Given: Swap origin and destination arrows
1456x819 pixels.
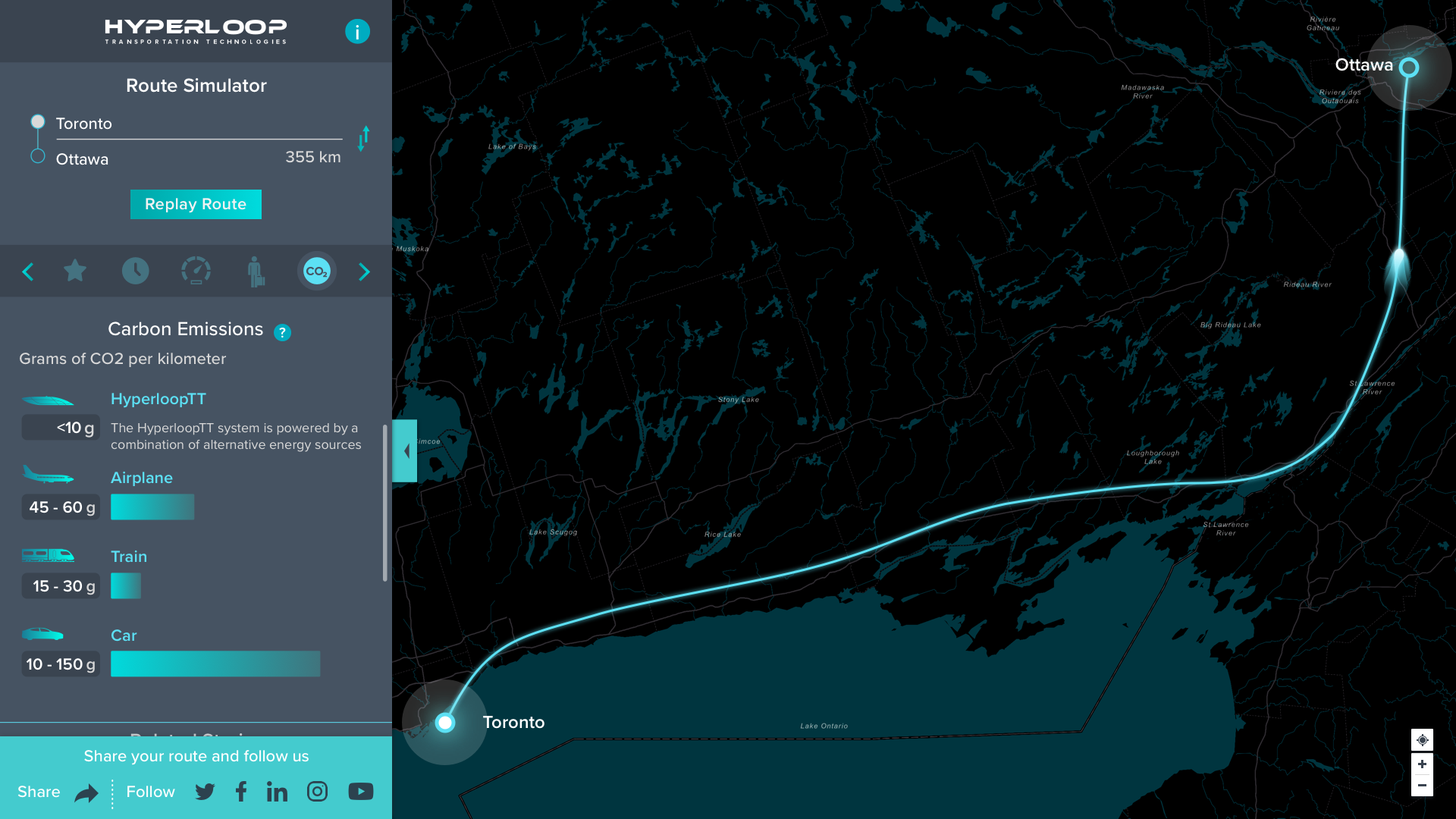Looking at the screenshot, I should (x=364, y=139).
